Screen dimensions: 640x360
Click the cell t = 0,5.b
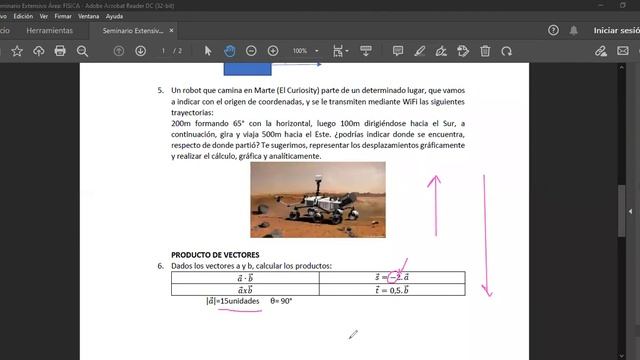click(392, 290)
